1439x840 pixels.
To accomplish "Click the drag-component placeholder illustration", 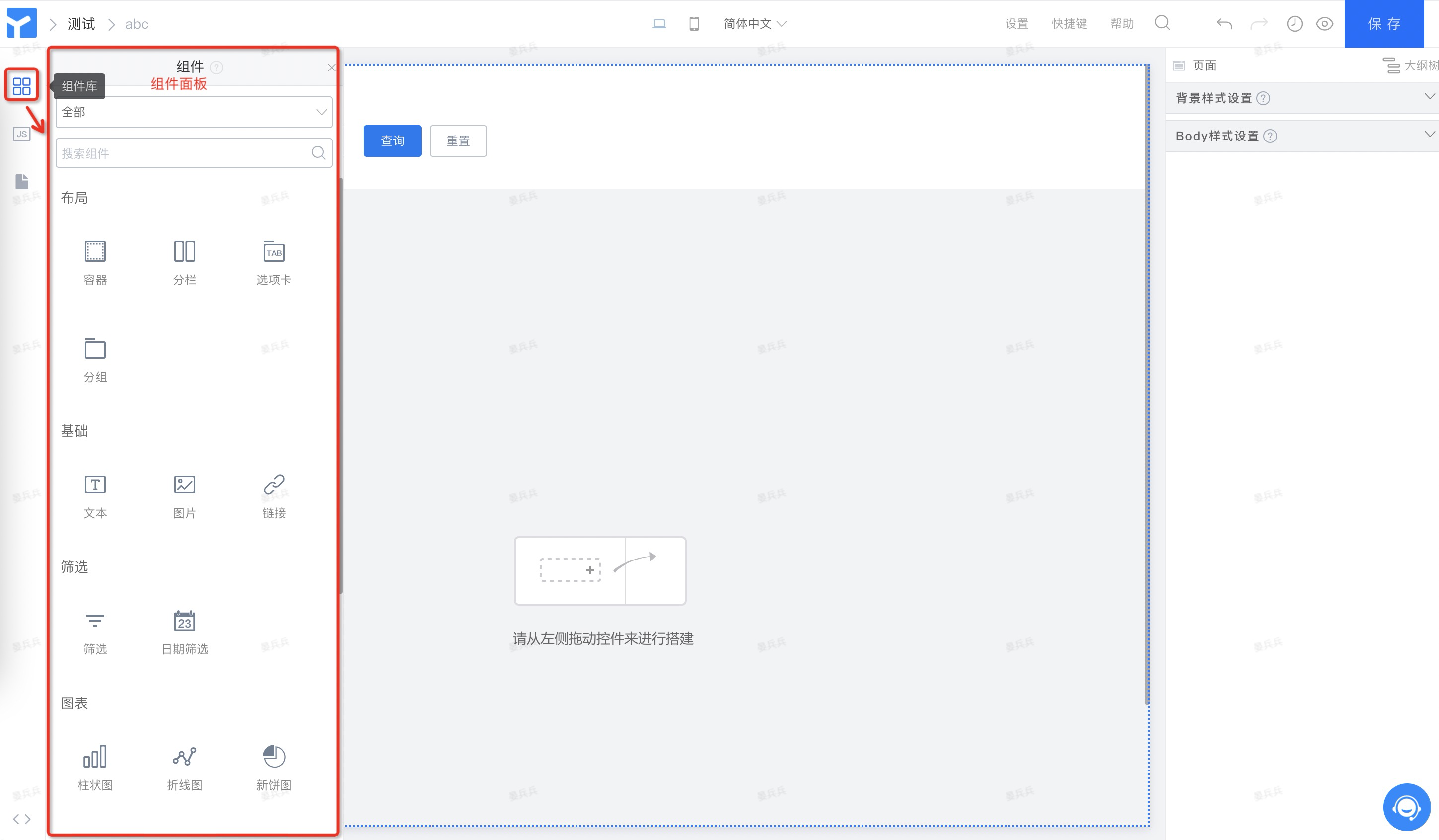I will click(600, 570).
